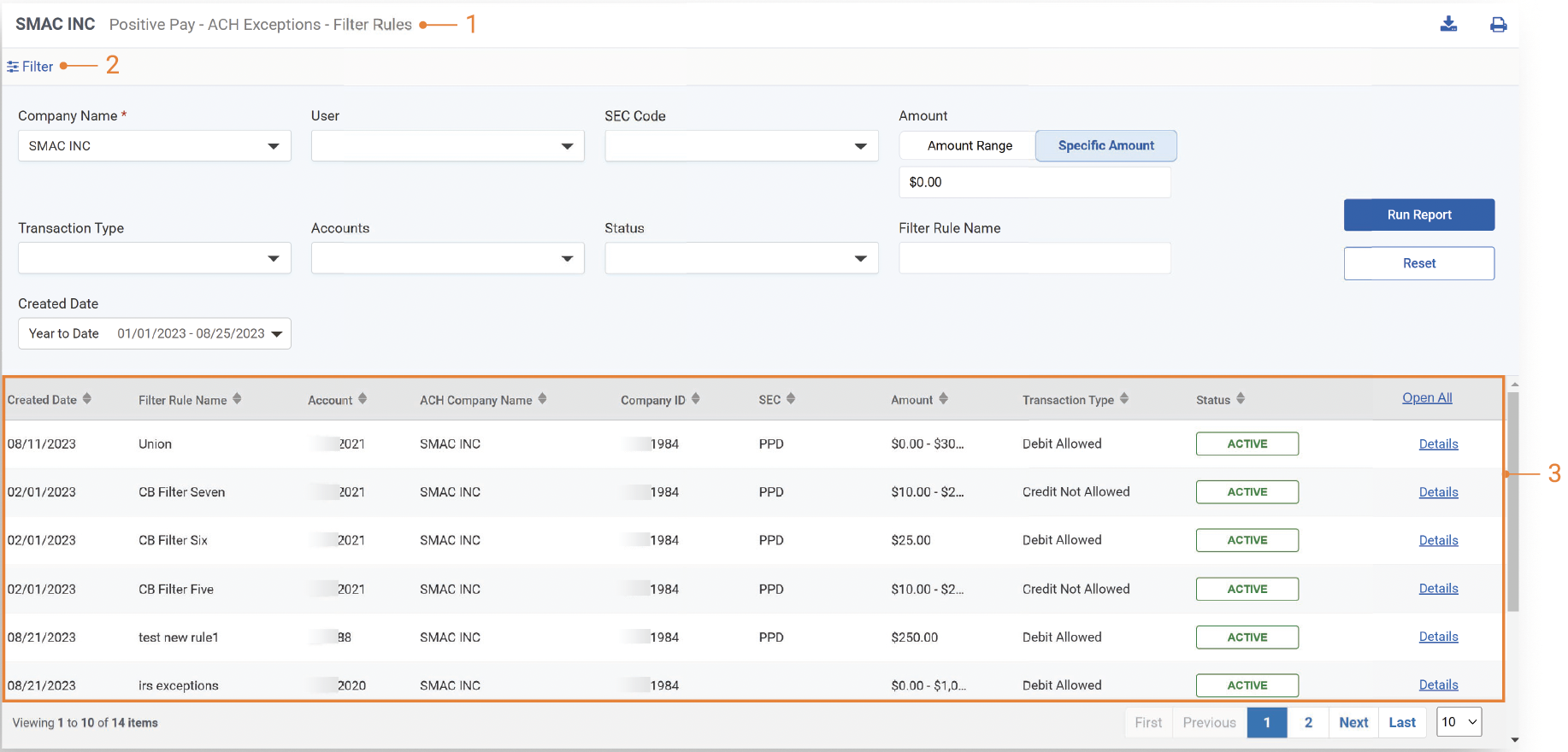Open the items per page selector
This screenshot has height=752, width=1568.
coord(1459,722)
